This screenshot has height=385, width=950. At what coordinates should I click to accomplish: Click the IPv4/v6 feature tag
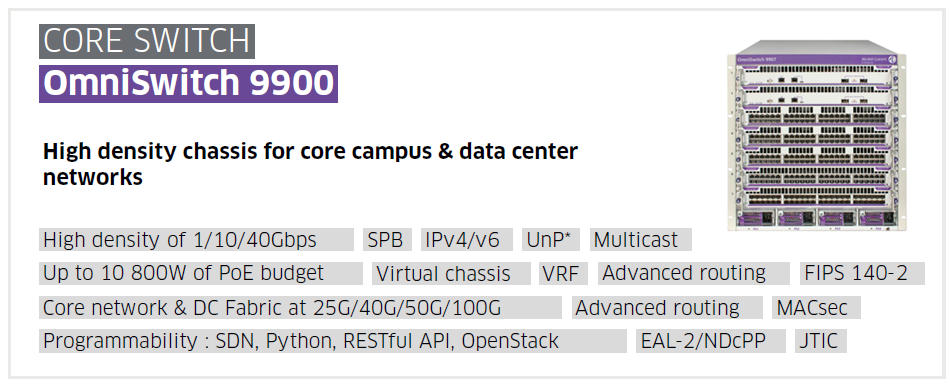[x=467, y=239]
